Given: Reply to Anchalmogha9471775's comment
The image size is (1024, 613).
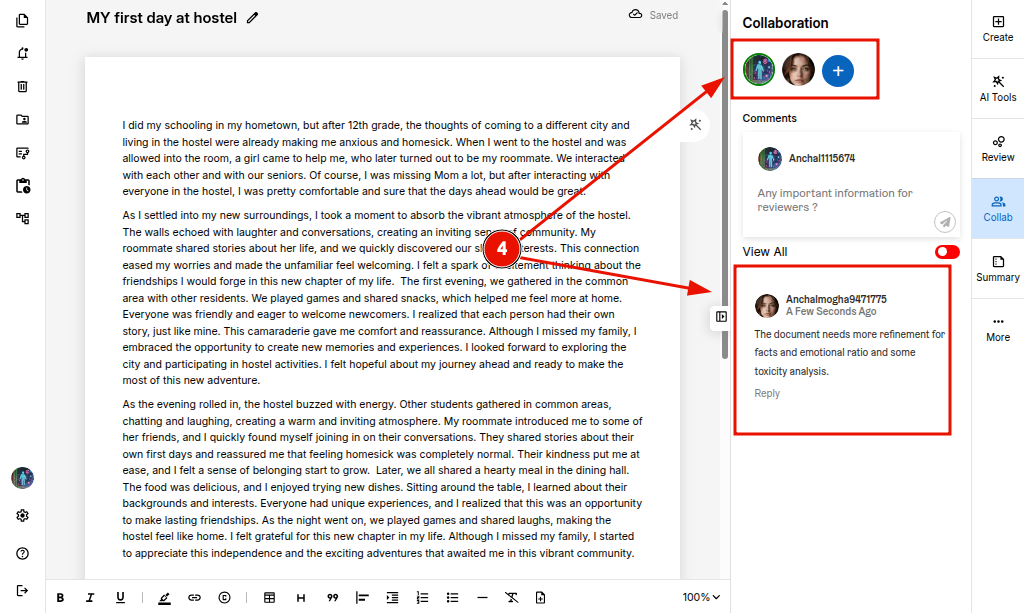Looking at the screenshot, I should coord(767,393).
